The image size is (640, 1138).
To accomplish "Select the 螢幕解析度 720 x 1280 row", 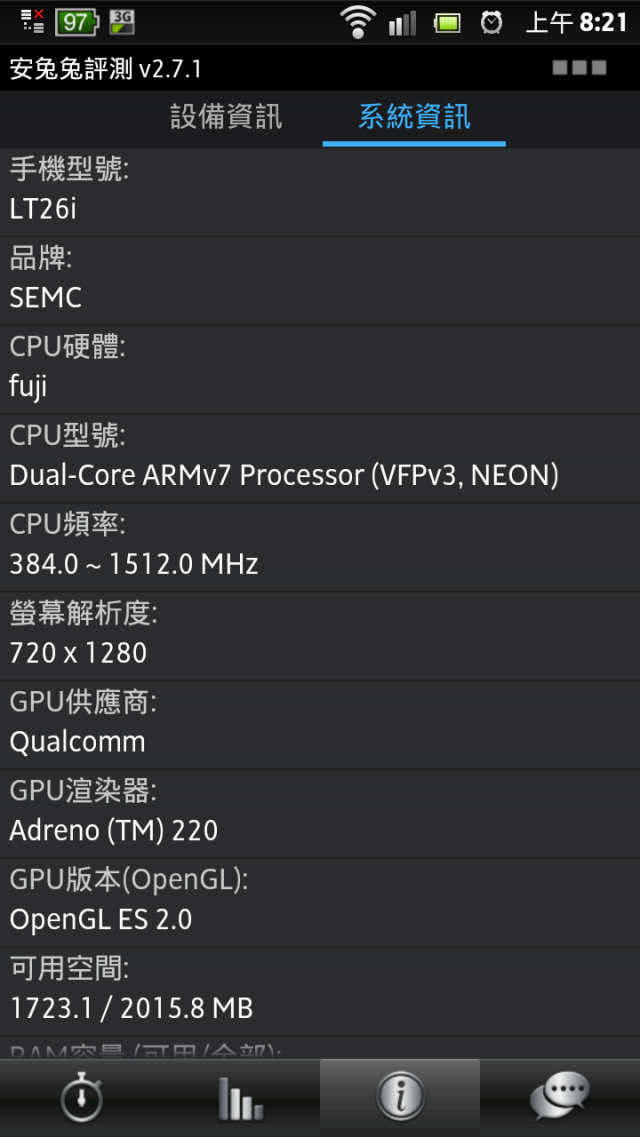I will point(320,636).
